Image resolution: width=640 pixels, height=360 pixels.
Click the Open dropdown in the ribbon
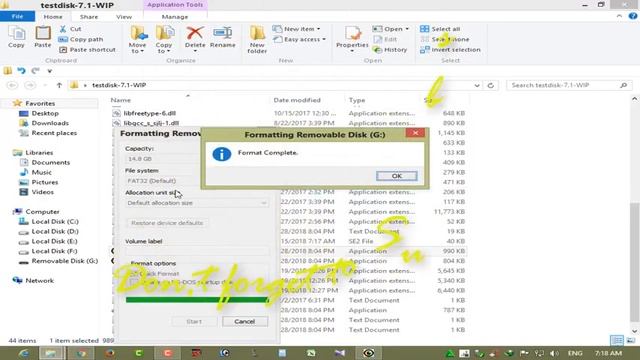[391, 29]
